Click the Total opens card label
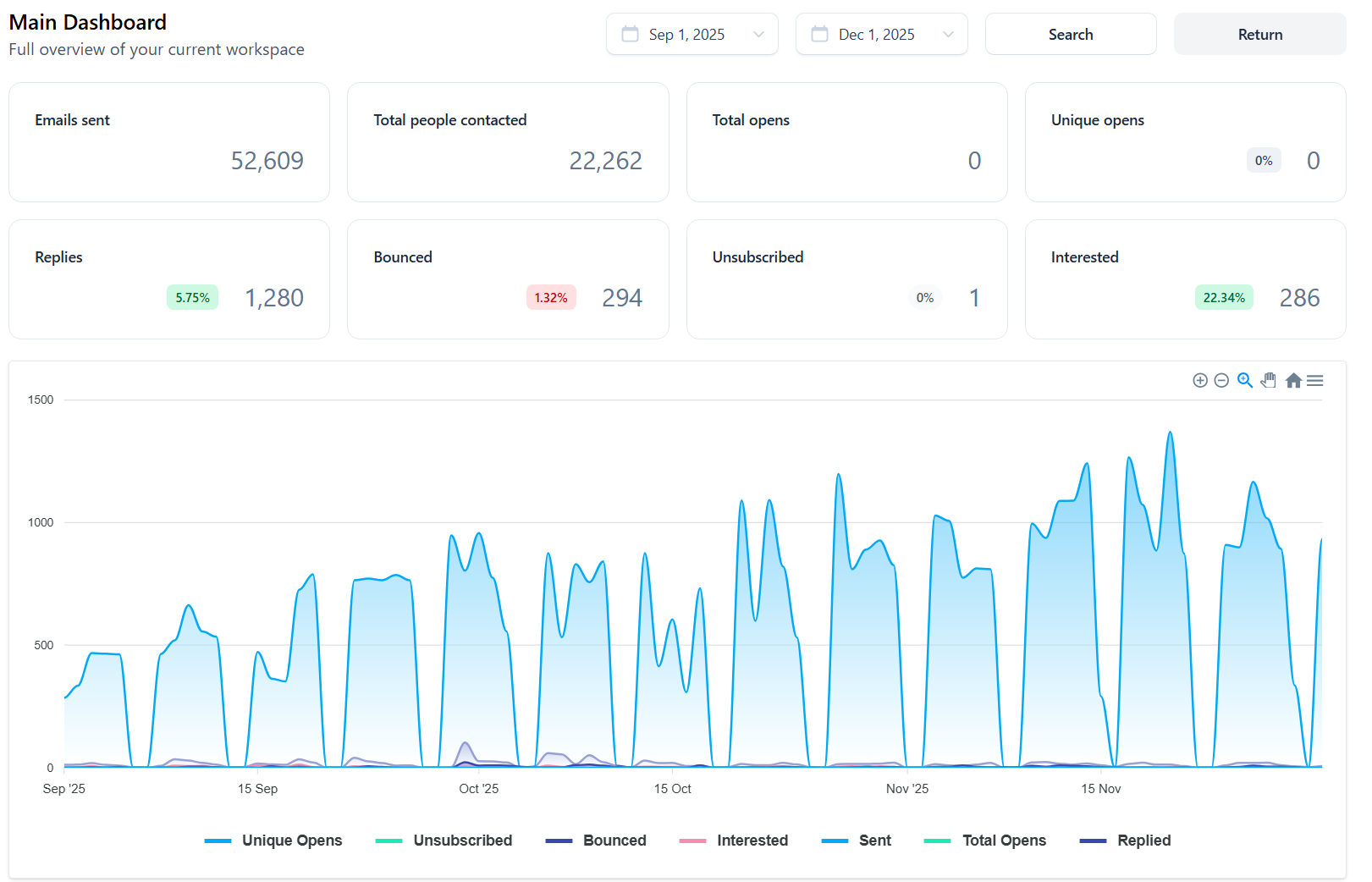The image size is (1372, 882). point(751,120)
